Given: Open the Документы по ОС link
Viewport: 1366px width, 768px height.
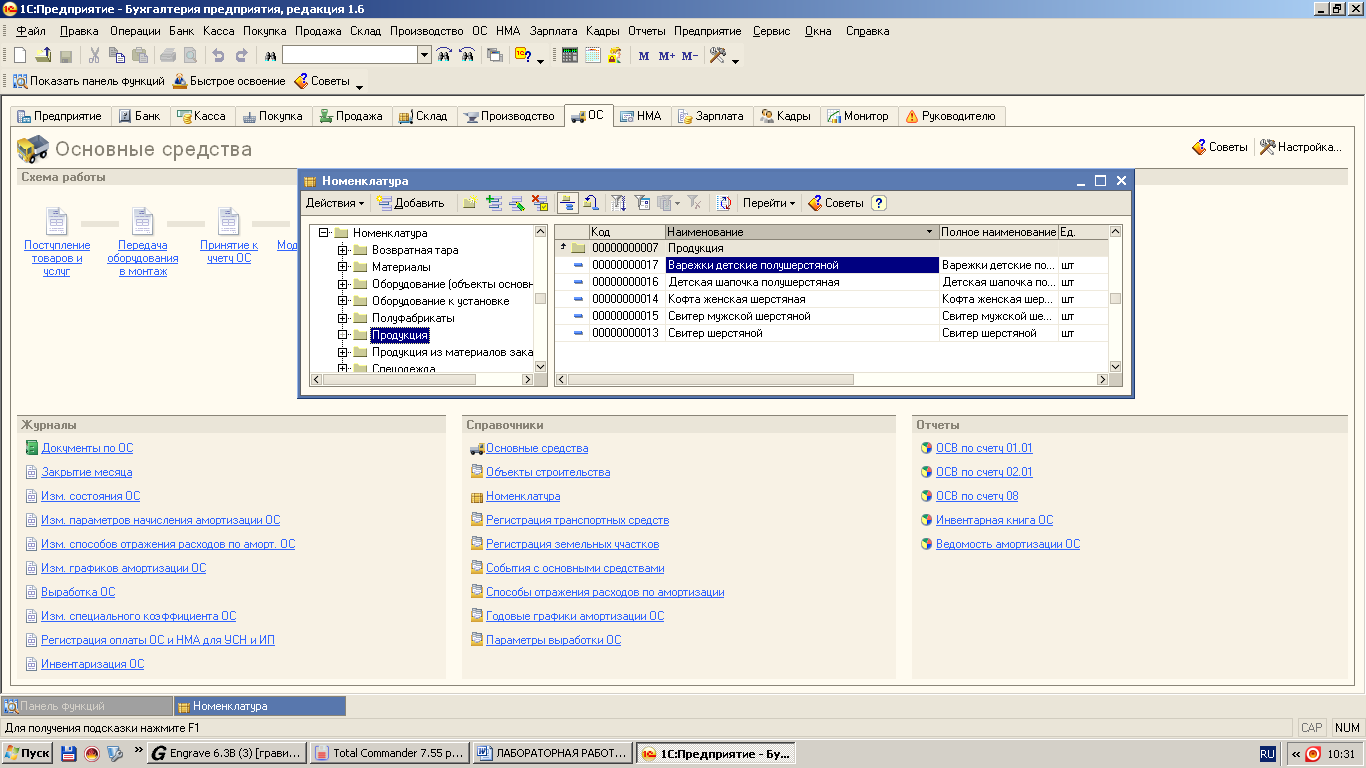Looking at the screenshot, I should (x=87, y=448).
